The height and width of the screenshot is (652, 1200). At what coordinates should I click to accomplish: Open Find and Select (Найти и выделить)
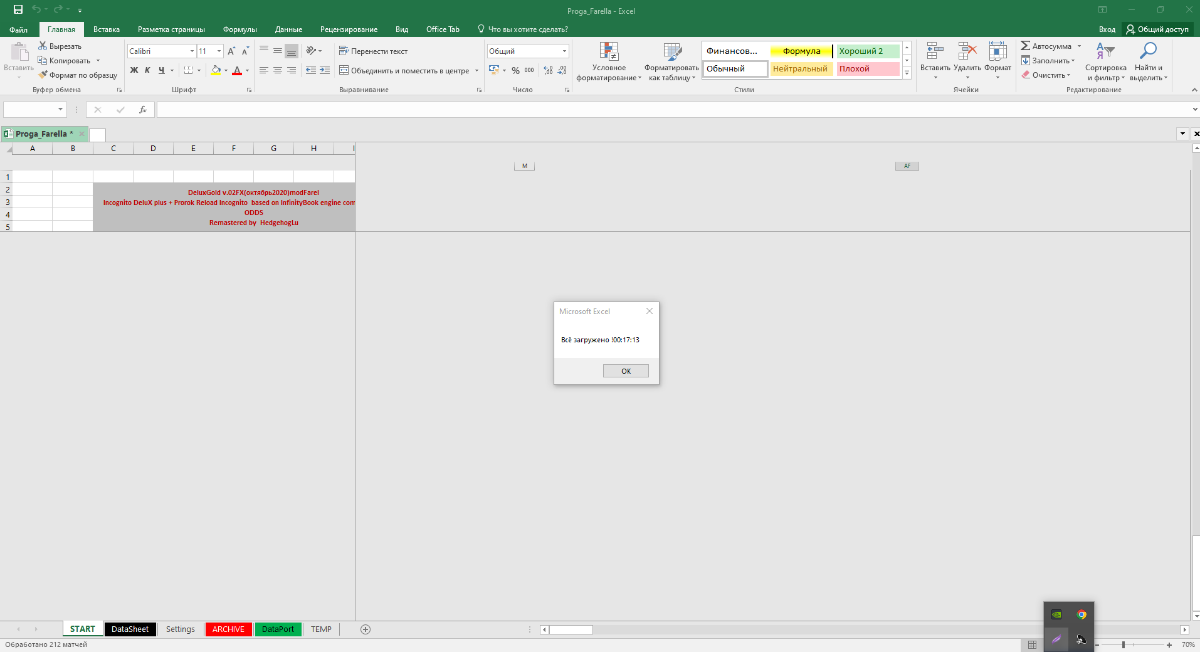tap(1148, 62)
